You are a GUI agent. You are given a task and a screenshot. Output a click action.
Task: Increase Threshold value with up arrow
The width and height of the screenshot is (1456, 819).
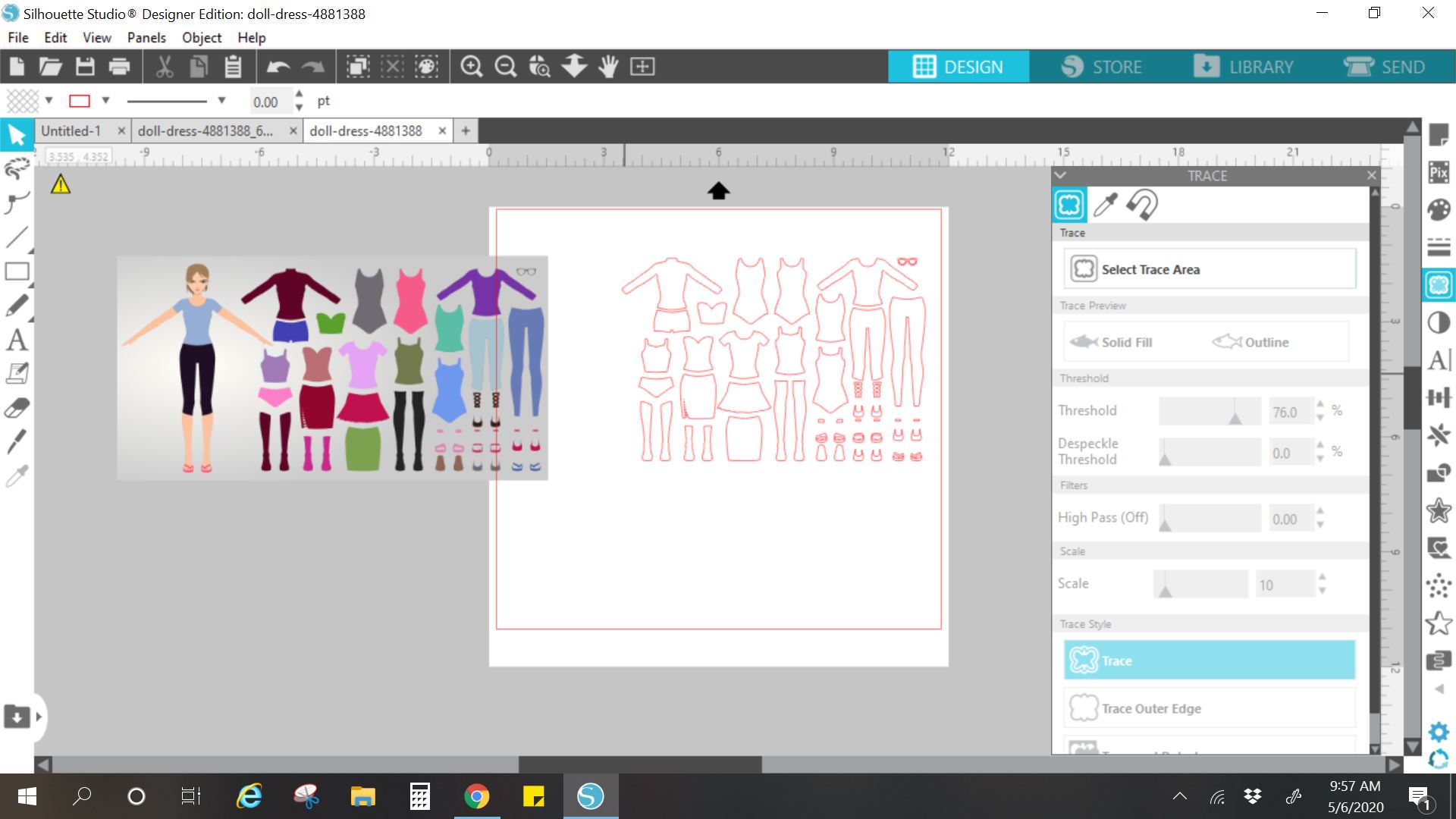coord(1320,404)
